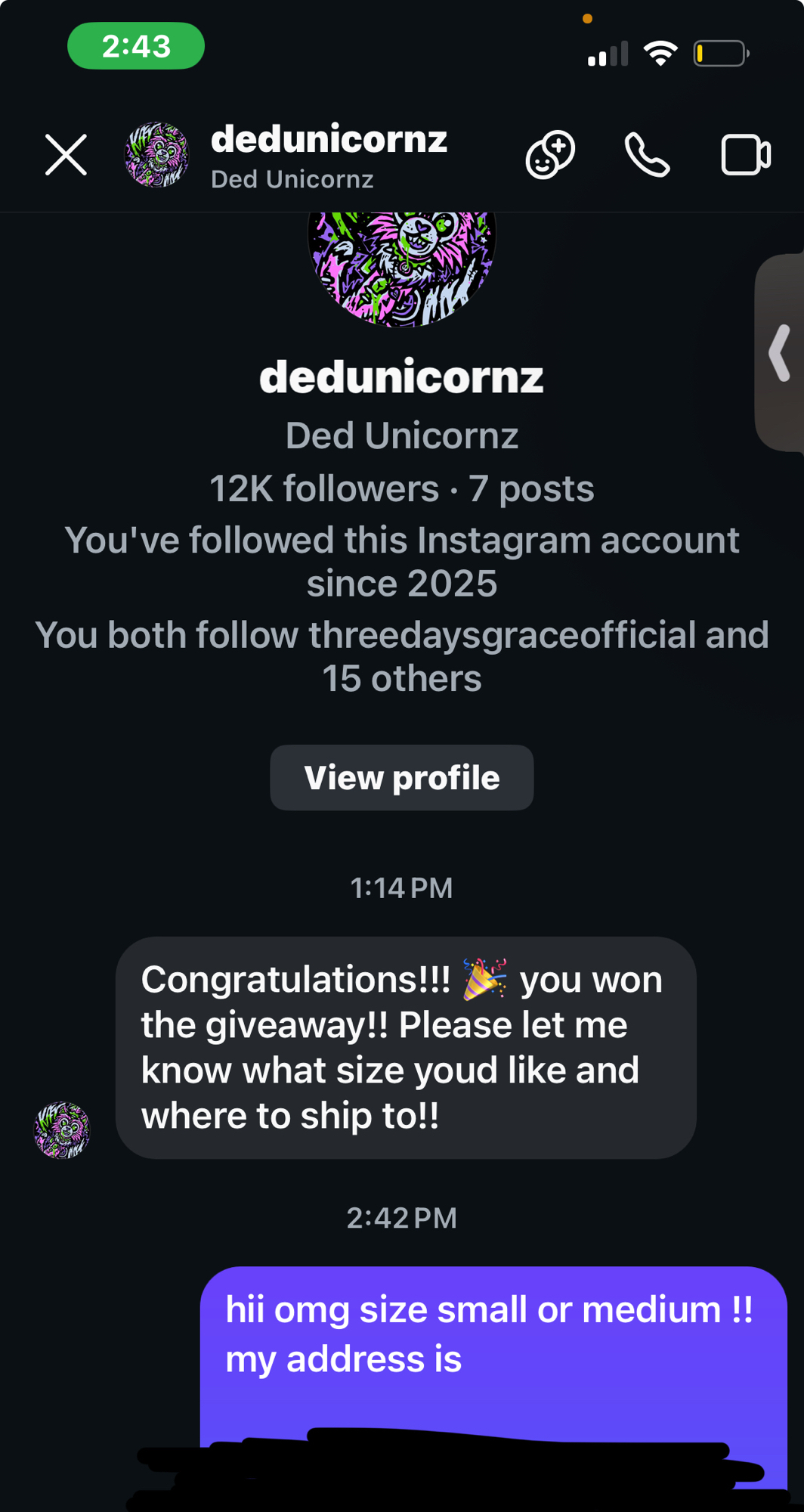Tap the green 2:43 call indicator pill
This screenshot has height=1512, width=804.
point(136,46)
